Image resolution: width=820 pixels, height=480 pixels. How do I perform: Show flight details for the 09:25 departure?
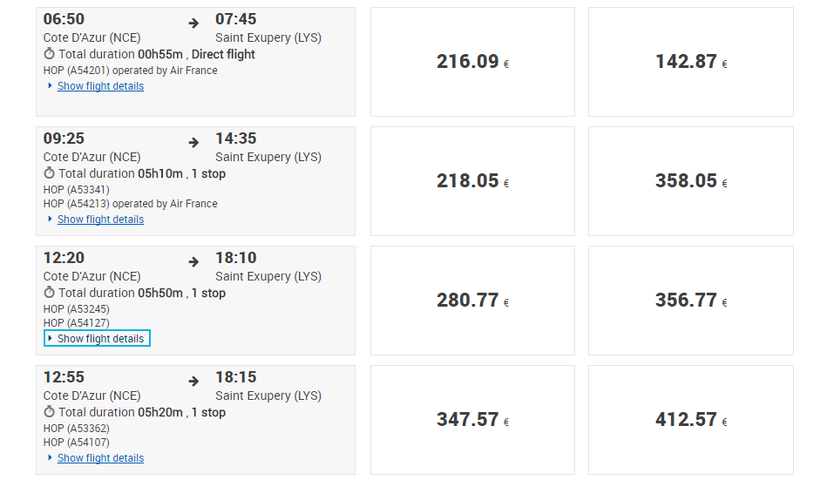pos(100,219)
